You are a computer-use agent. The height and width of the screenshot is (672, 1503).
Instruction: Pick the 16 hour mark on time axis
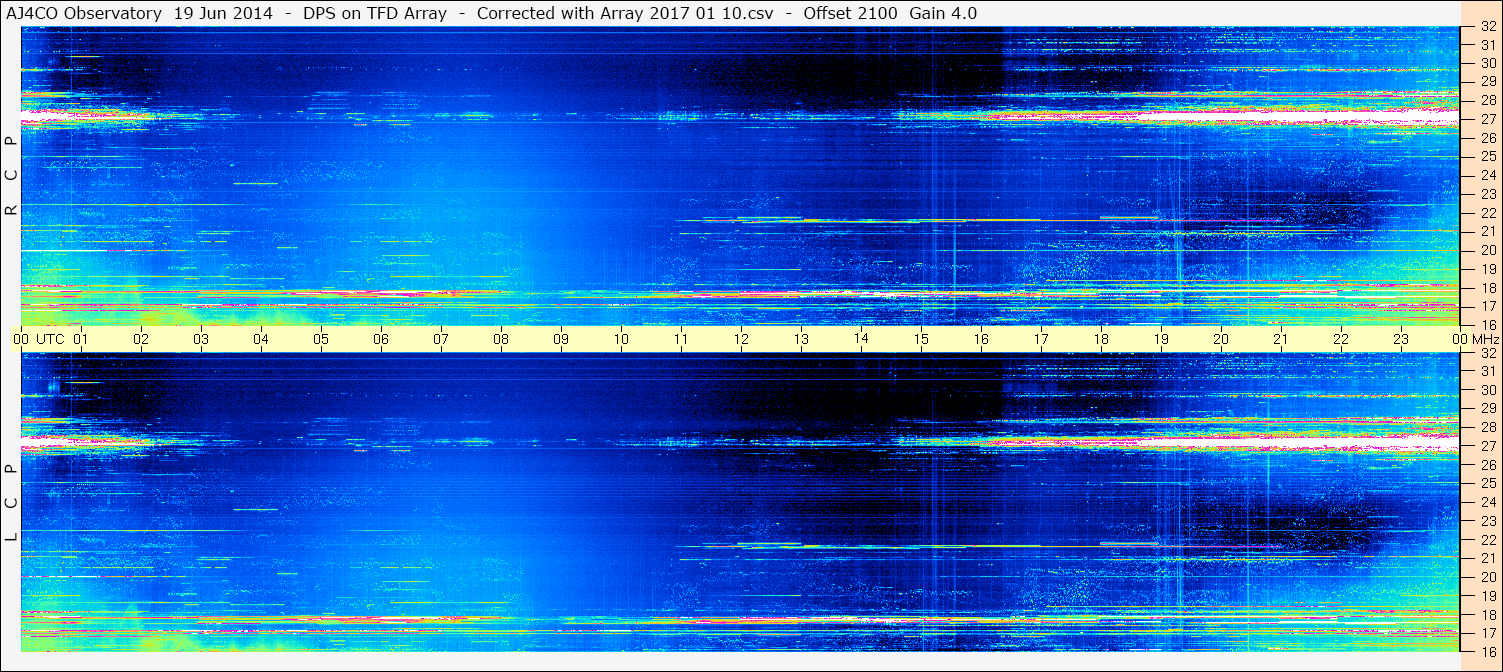coord(981,339)
